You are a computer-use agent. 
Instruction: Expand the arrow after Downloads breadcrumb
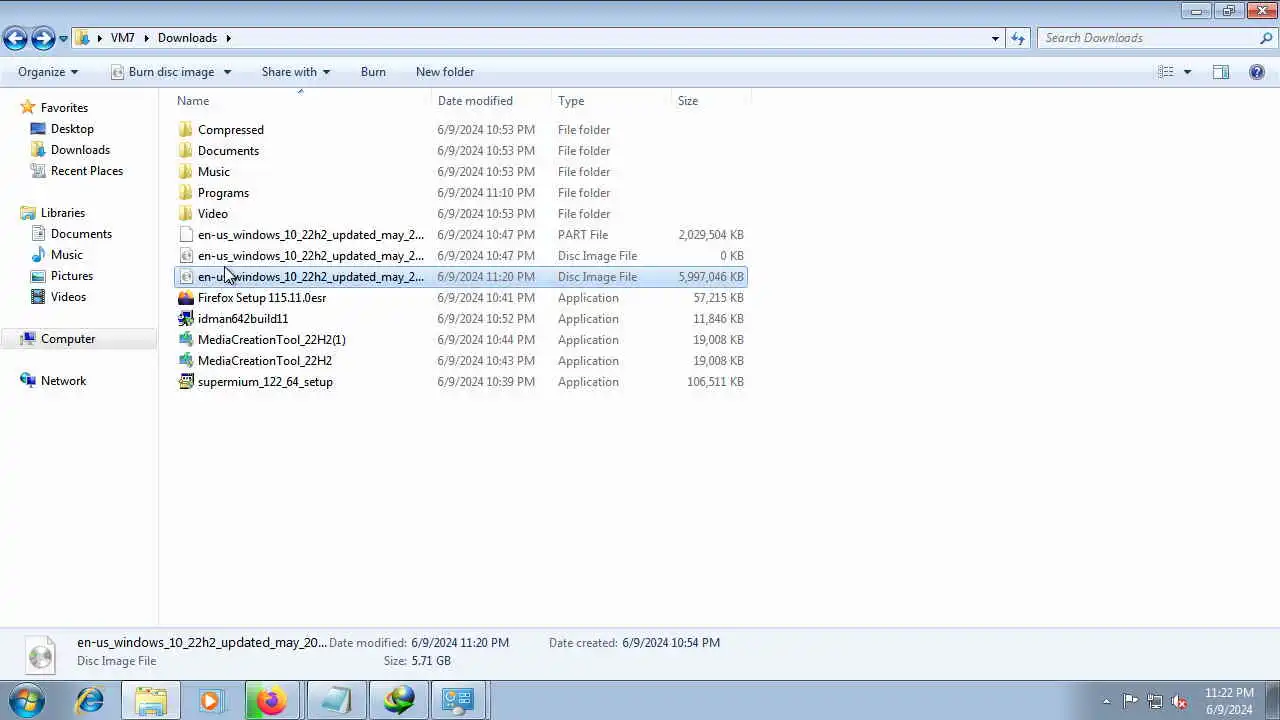click(x=228, y=38)
